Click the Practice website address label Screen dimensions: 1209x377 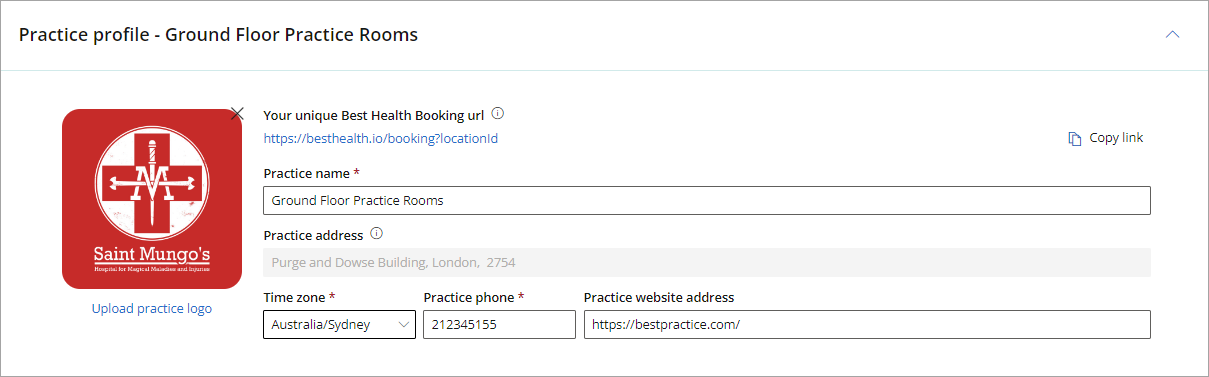[659, 297]
